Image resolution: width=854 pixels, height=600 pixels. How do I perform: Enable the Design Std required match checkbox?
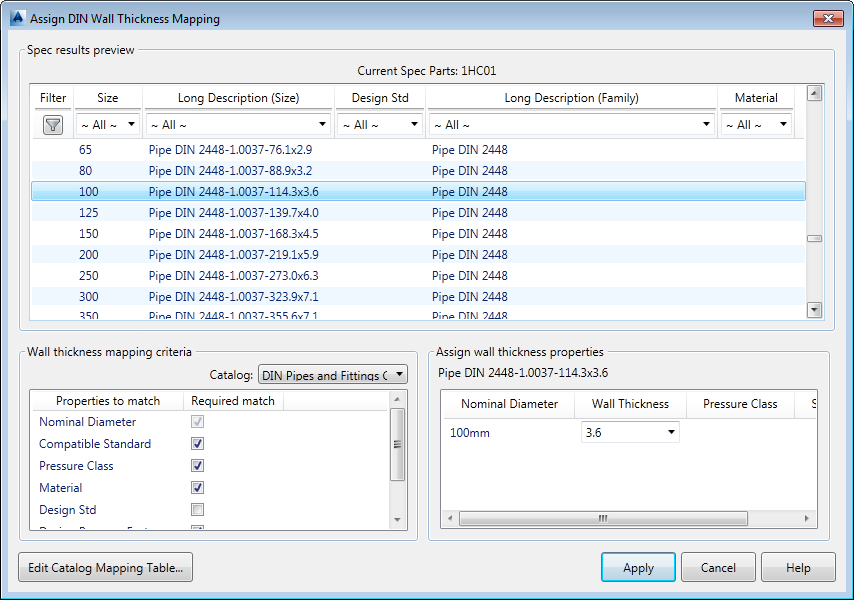197,509
